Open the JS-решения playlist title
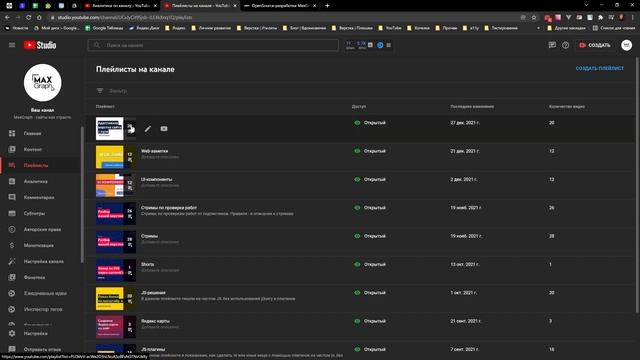 153,293
